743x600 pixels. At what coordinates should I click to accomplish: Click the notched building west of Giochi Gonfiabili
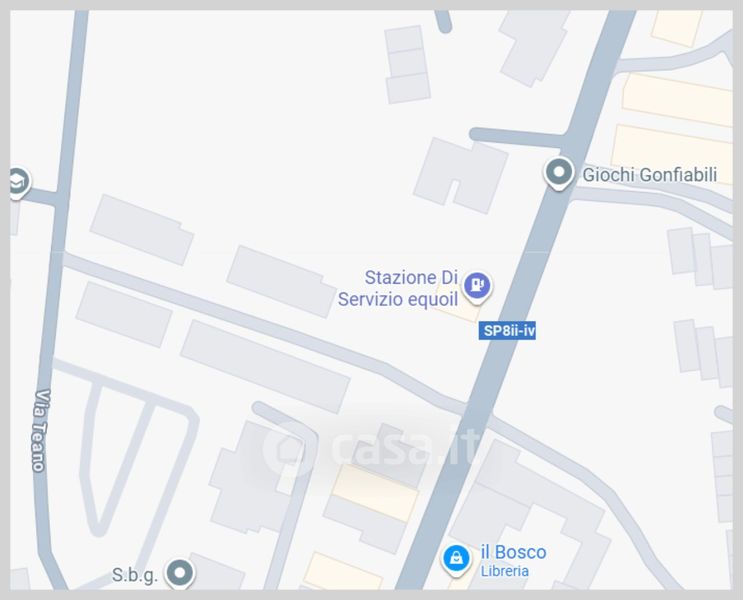pyautogui.click(x=461, y=175)
